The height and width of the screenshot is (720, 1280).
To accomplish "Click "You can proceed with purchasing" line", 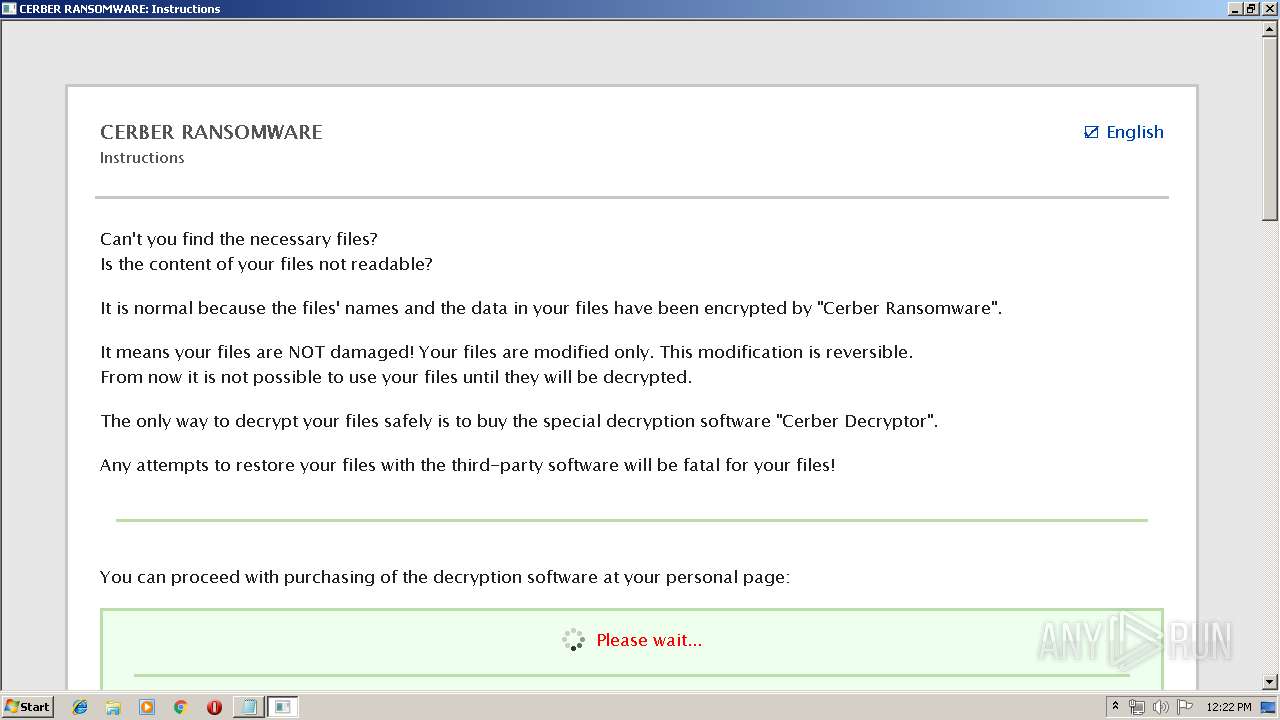I will (x=445, y=577).
